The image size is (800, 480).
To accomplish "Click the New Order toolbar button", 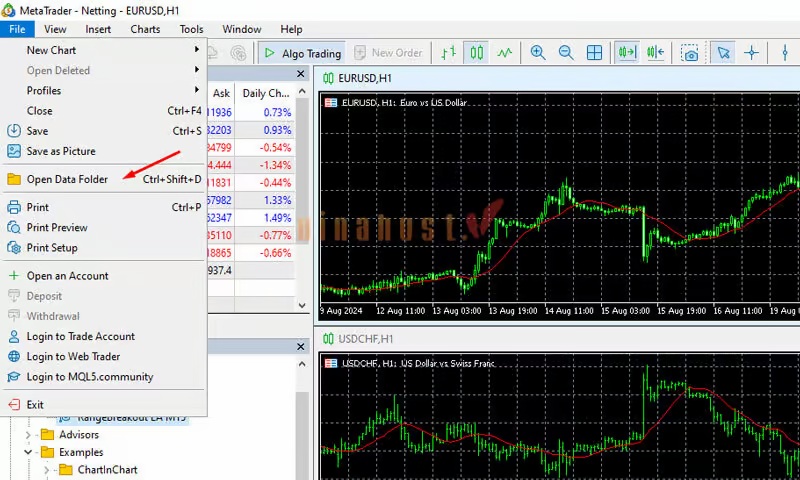I will pyautogui.click(x=389, y=53).
